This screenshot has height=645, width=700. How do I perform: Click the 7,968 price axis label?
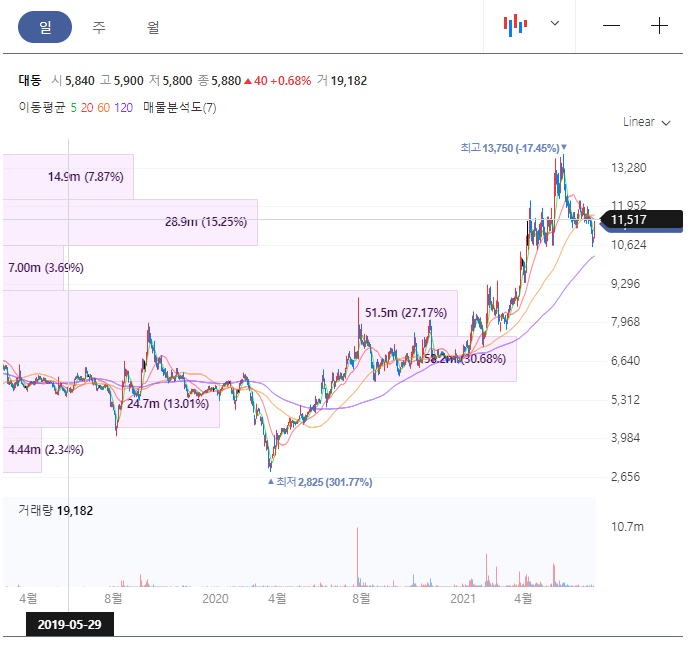625,322
